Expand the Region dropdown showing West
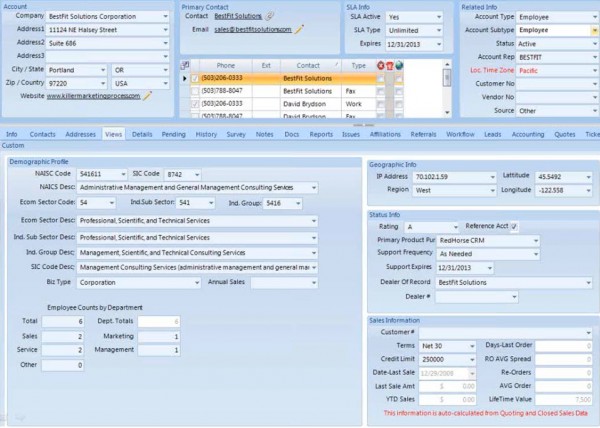The image size is (600, 428). [492, 190]
